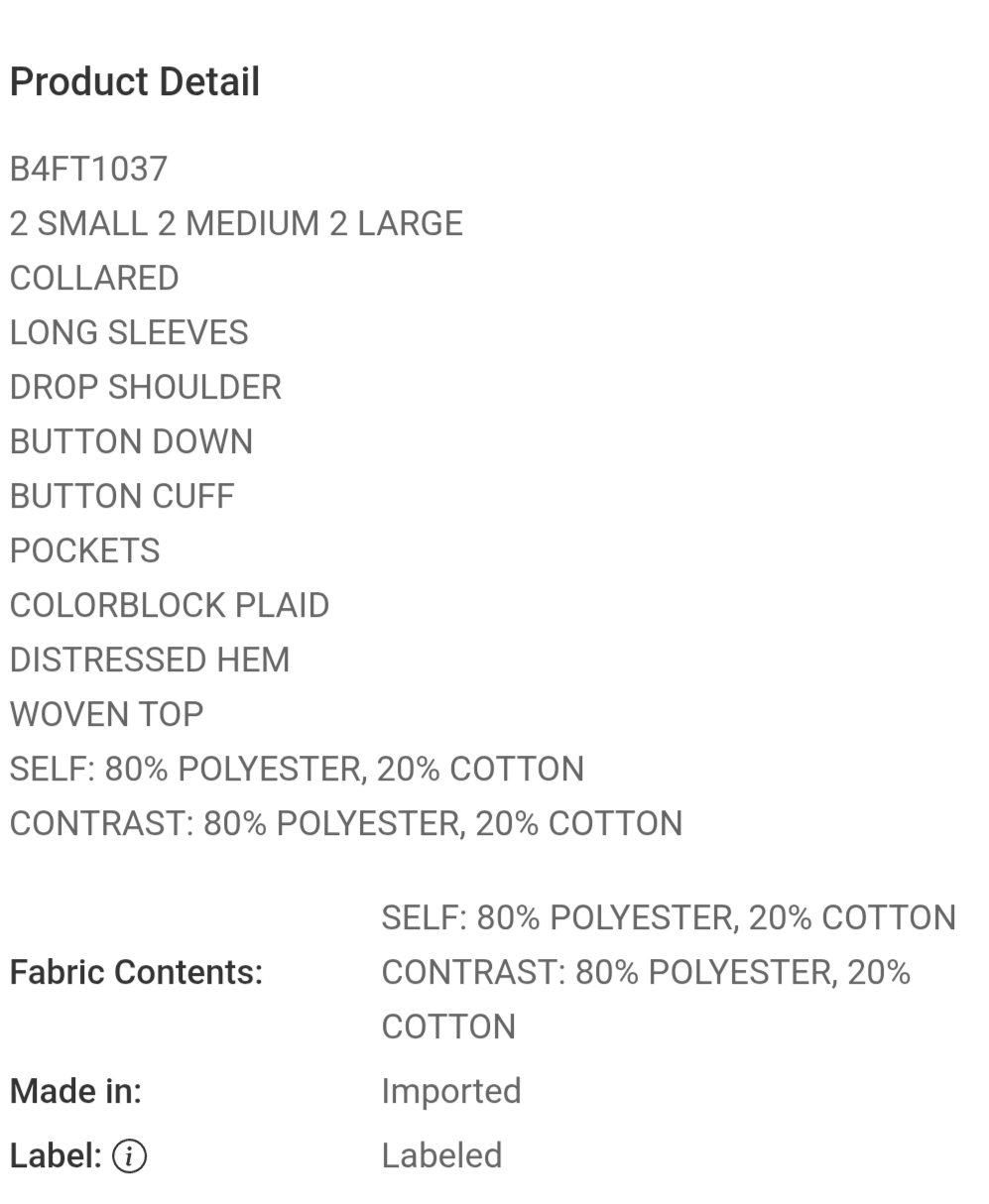Select the BUTTON CUFF detail line
Screen dimensions: 989x1204
pos(122,496)
